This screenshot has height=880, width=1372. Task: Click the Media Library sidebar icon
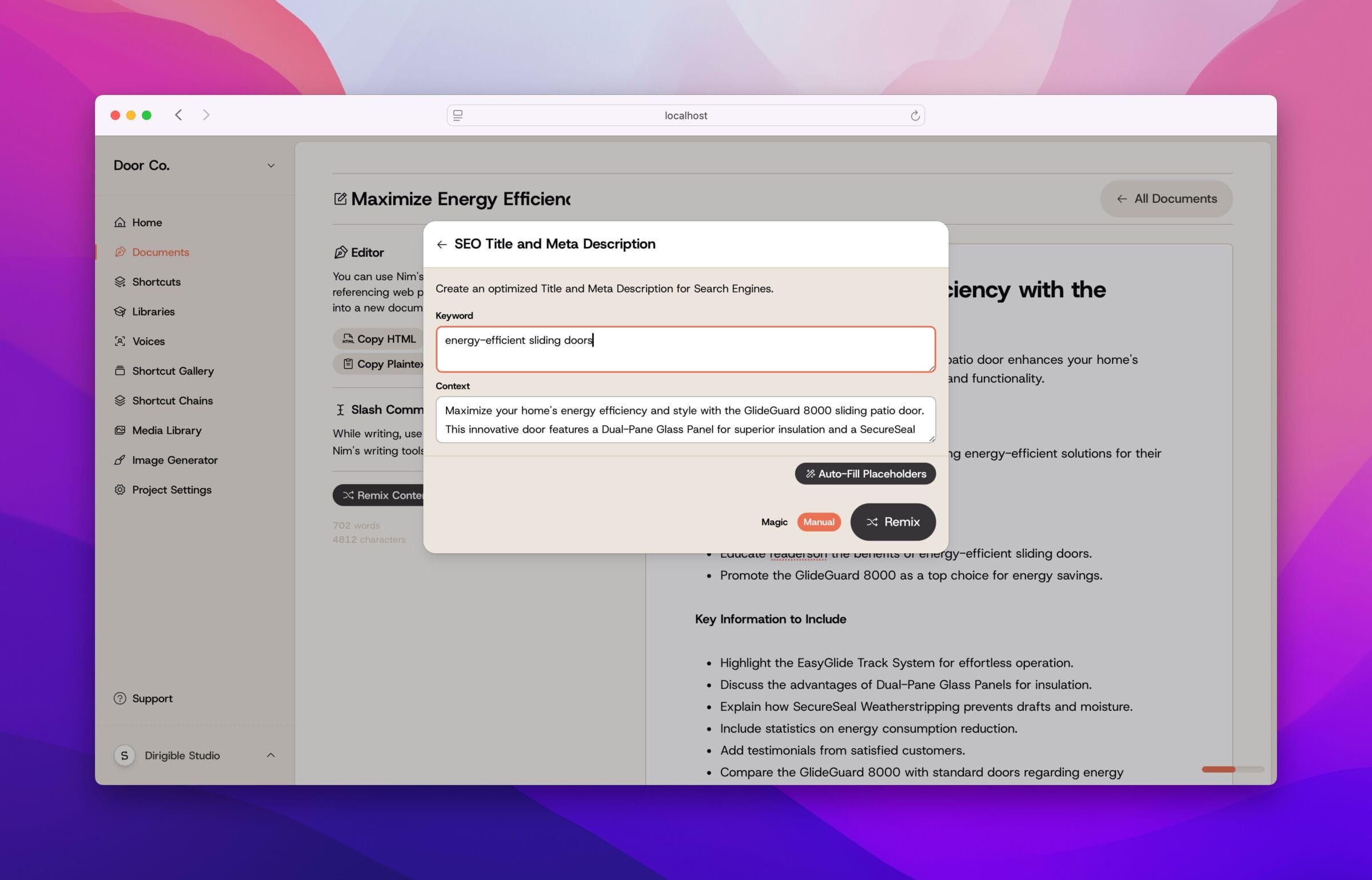120,429
